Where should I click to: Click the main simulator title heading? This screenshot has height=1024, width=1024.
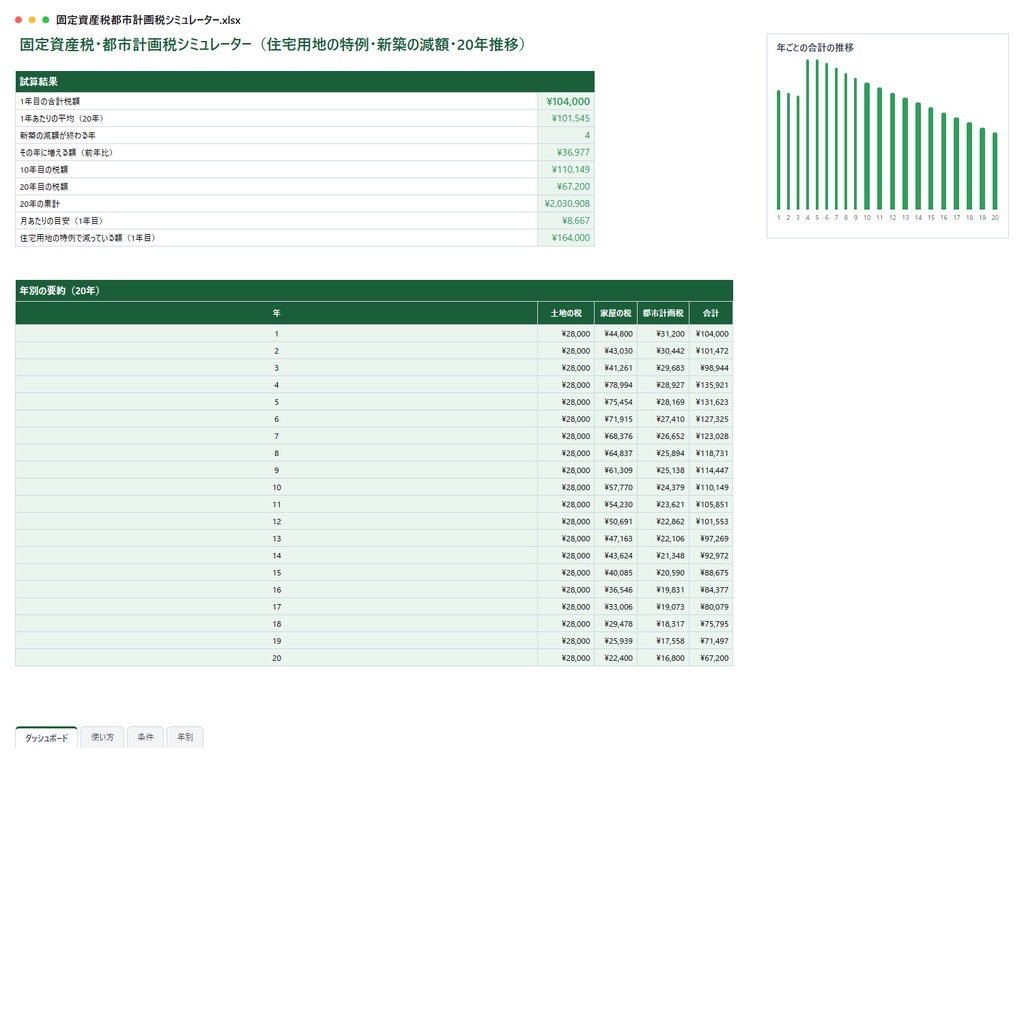pos(273,44)
